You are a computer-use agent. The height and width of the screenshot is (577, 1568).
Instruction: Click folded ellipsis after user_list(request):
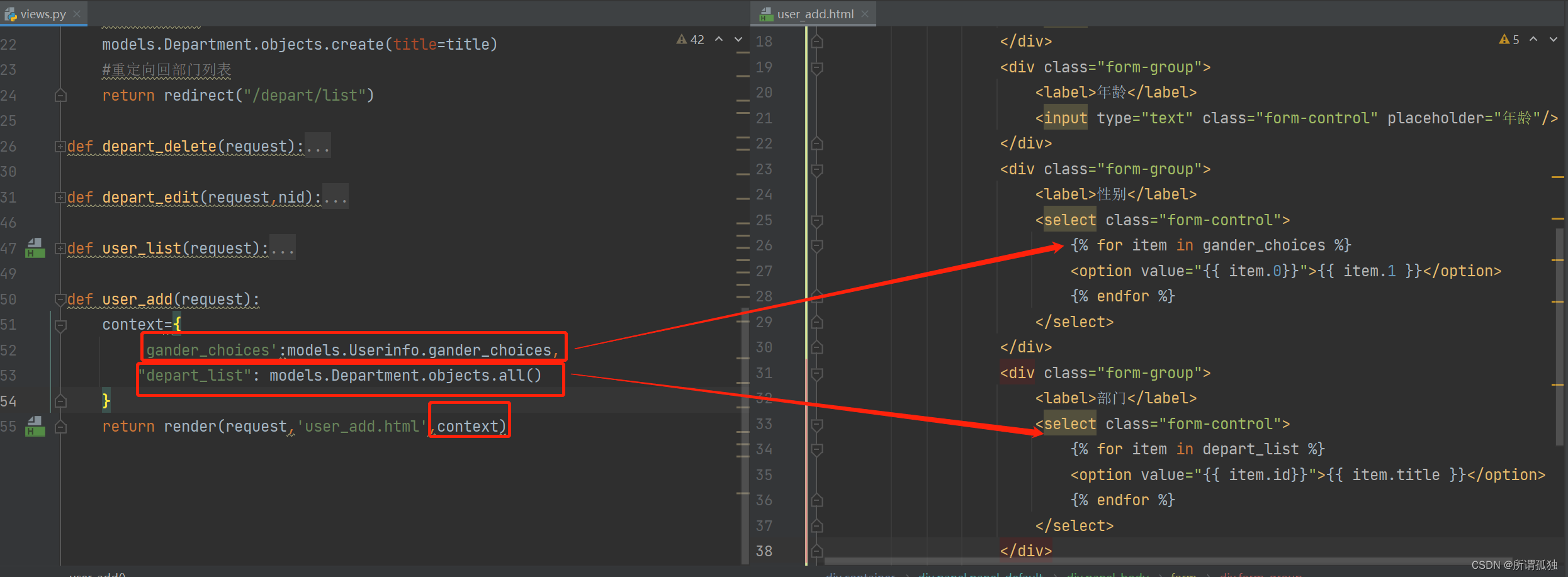pyautogui.click(x=282, y=249)
